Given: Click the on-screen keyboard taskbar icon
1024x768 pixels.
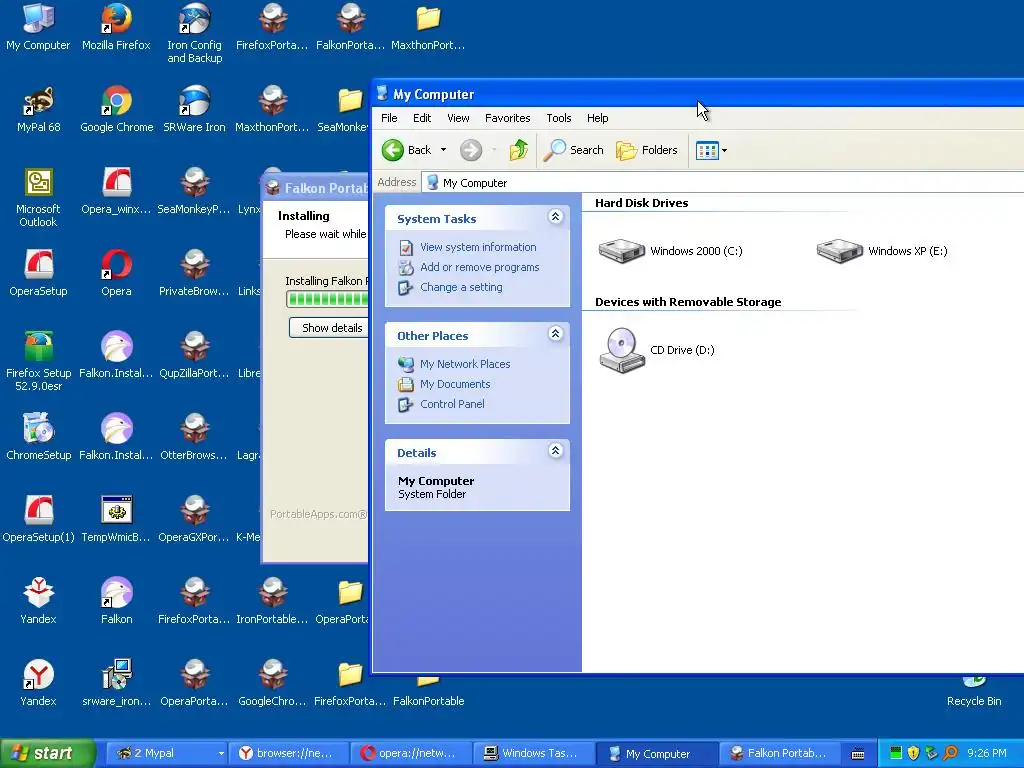Looking at the screenshot, I should [858, 754].
